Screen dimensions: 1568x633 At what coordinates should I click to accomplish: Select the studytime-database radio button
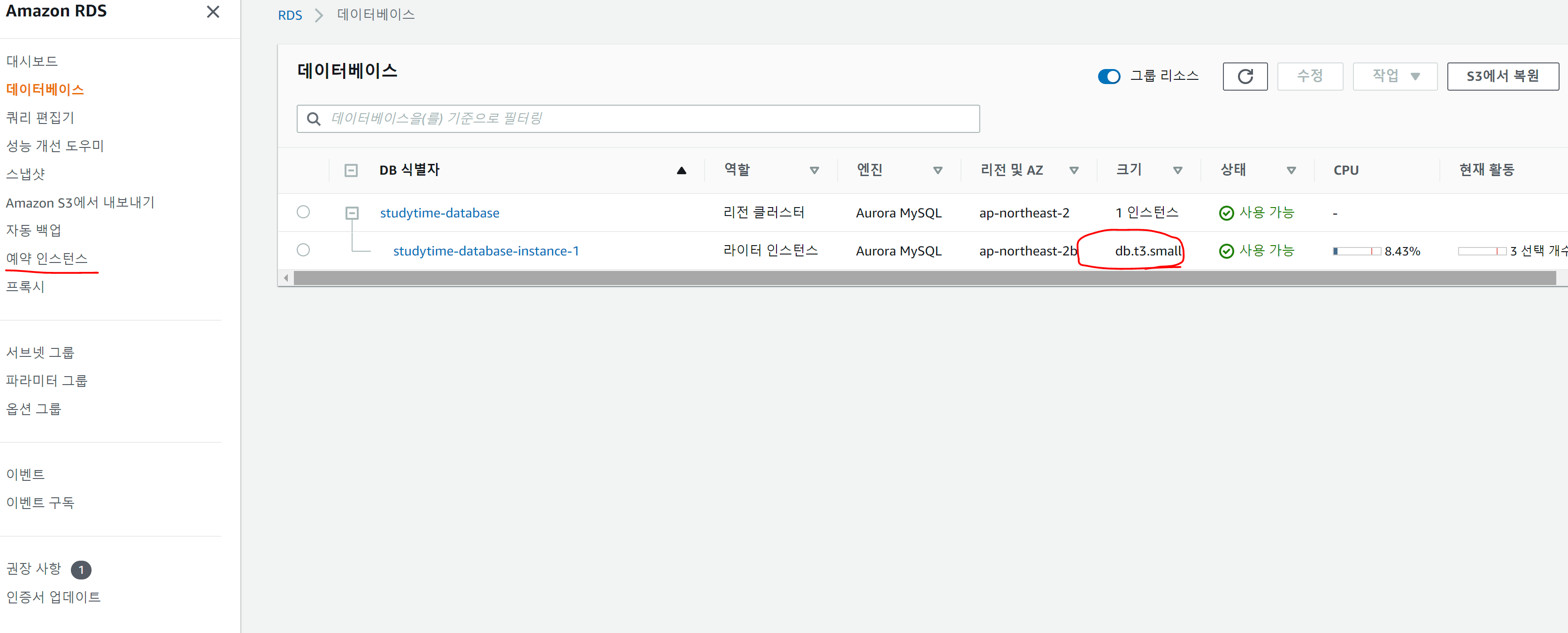coord(303,212)
